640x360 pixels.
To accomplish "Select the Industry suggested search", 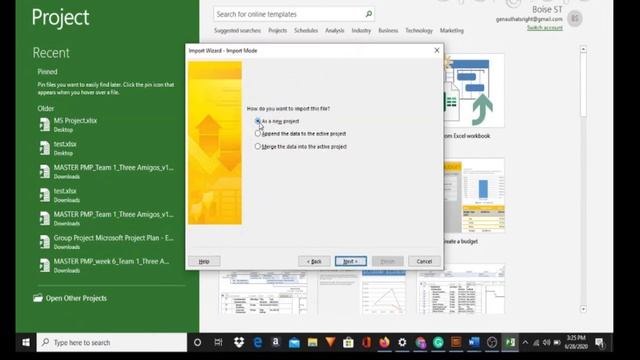I will tap(361, 31).
